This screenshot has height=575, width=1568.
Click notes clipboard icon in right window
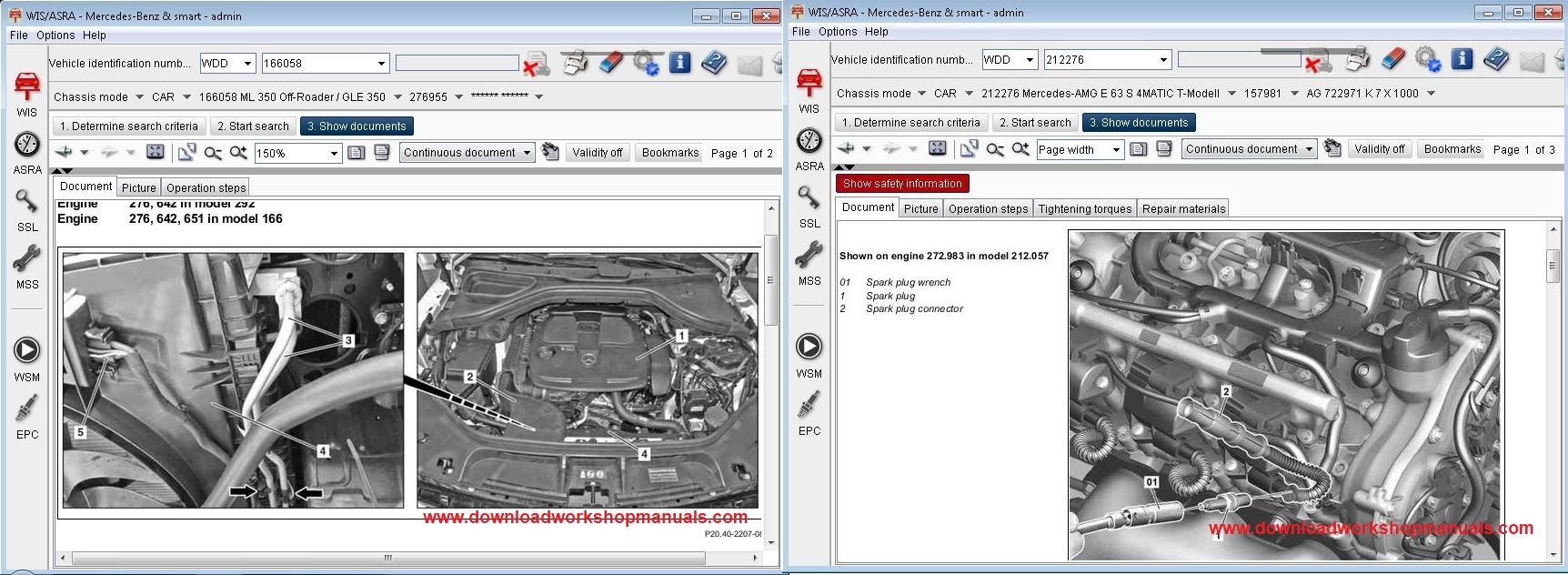[x=1332, y=148]
